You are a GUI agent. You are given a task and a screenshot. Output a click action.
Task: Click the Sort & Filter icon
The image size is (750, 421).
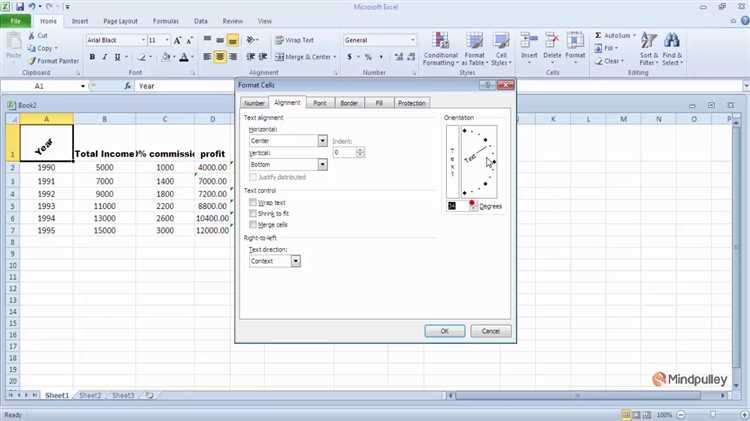tap(649, 49)
